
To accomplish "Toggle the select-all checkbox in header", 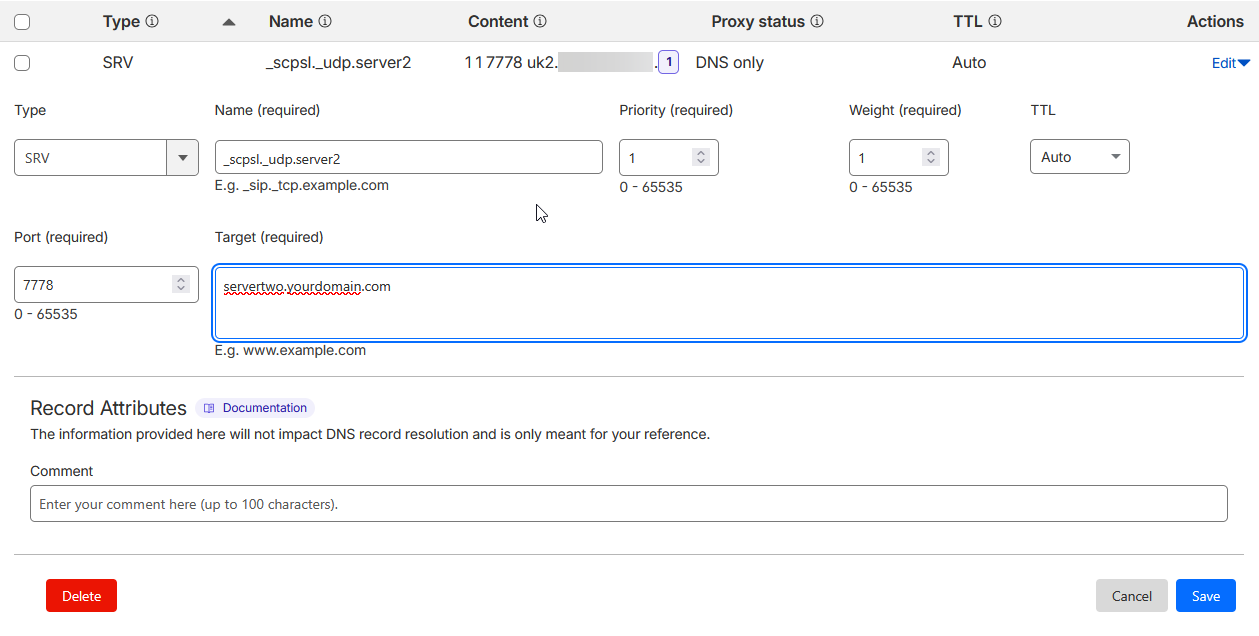I will [22, 22].
